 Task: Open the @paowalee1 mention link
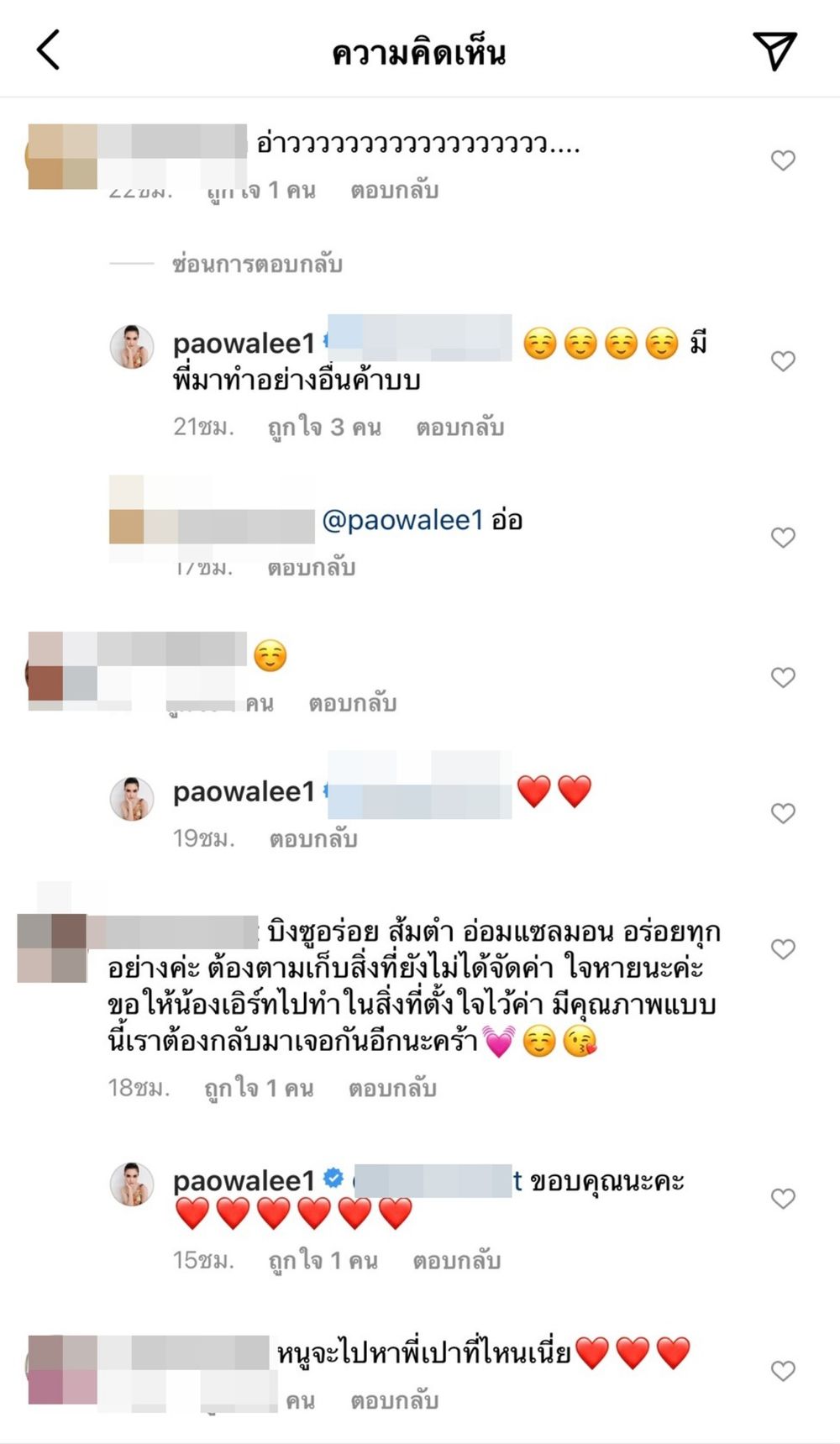coord(403,520)
